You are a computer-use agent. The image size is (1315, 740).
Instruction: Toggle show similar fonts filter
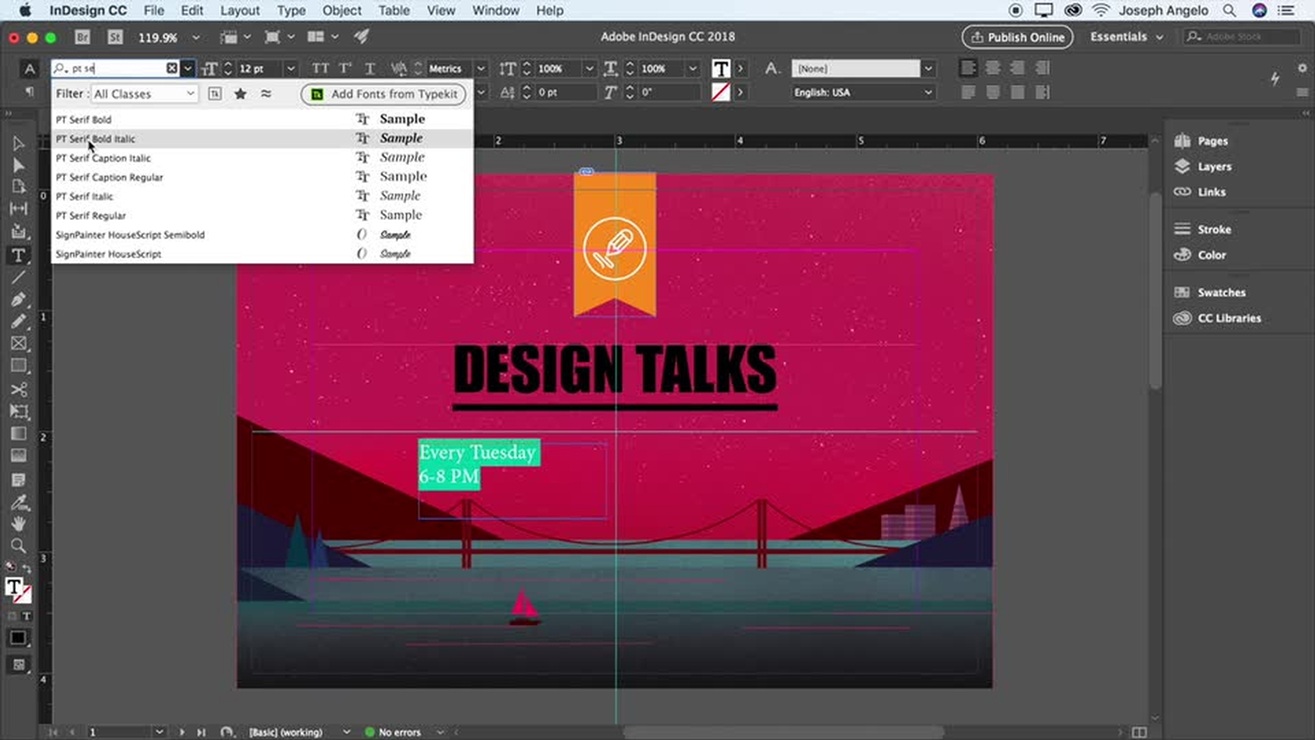click(x=266, y=94)
